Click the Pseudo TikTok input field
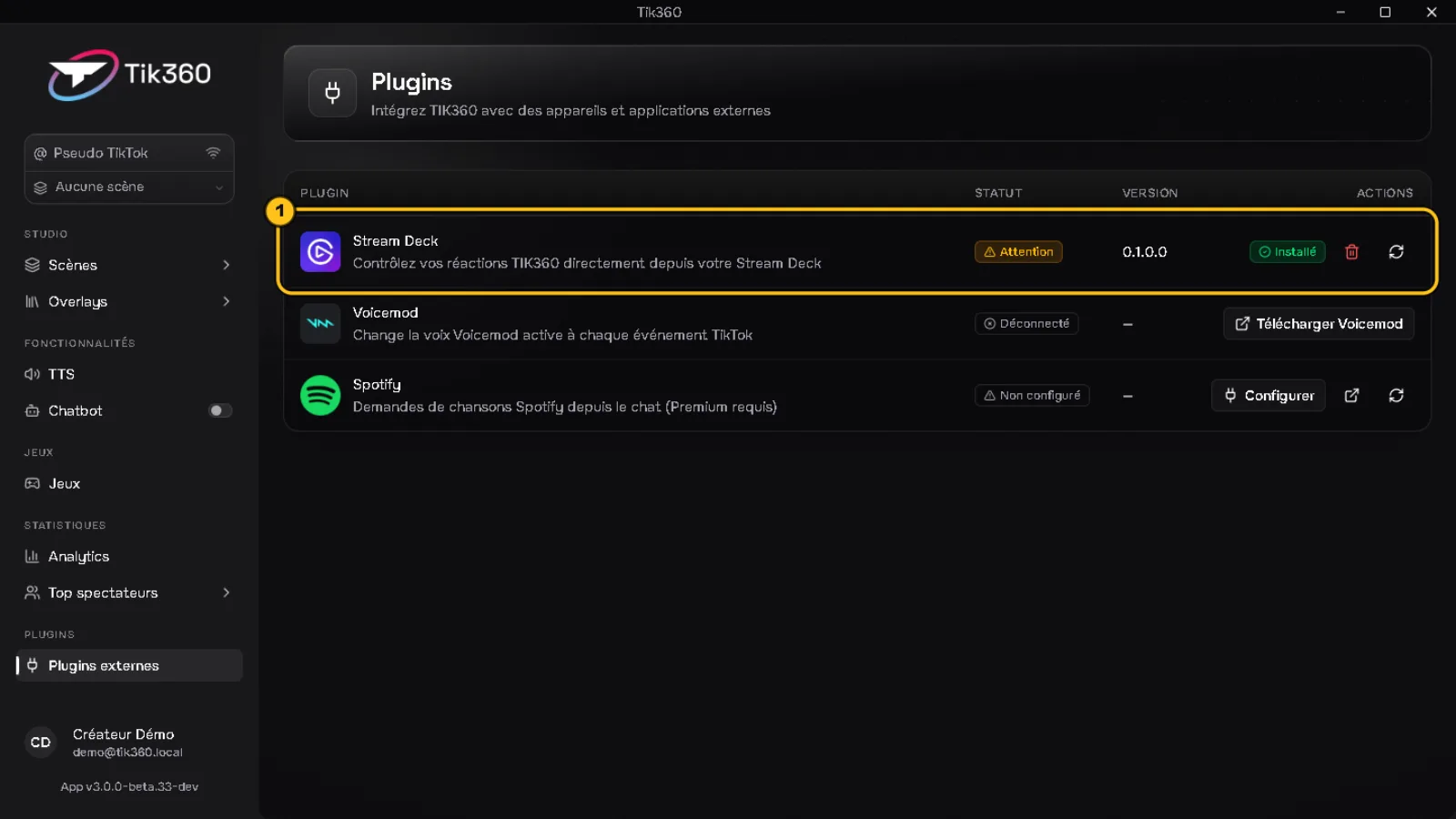Viewport: 1456px width, 819px height. pyautogui.click(x=129, y=153)
